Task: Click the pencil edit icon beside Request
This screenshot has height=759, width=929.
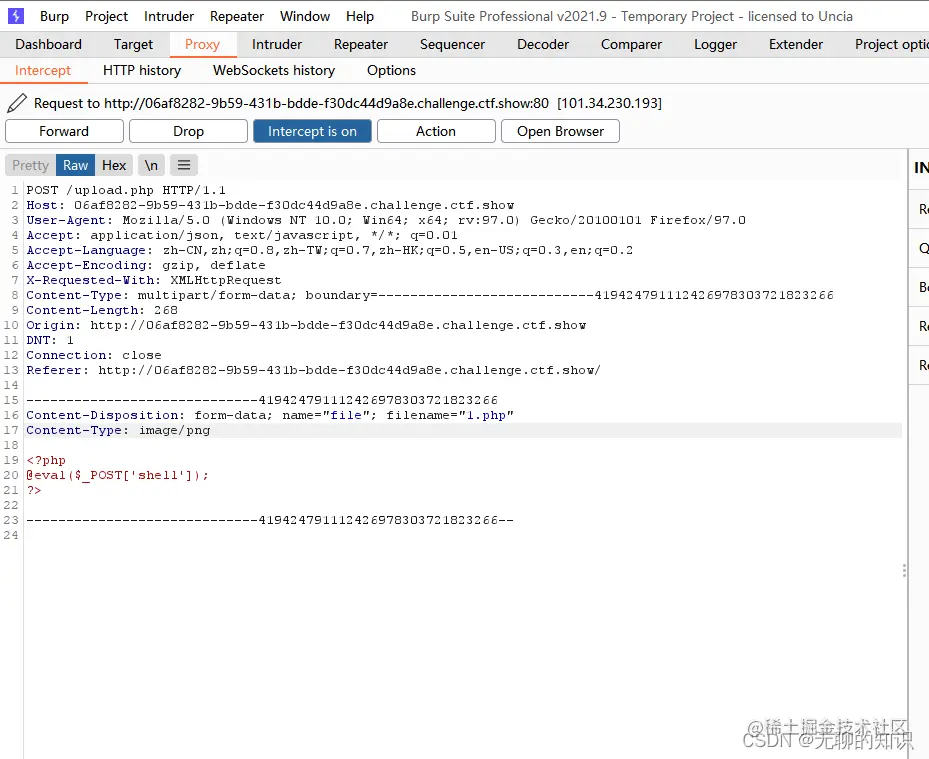Action: pos(17,103)
